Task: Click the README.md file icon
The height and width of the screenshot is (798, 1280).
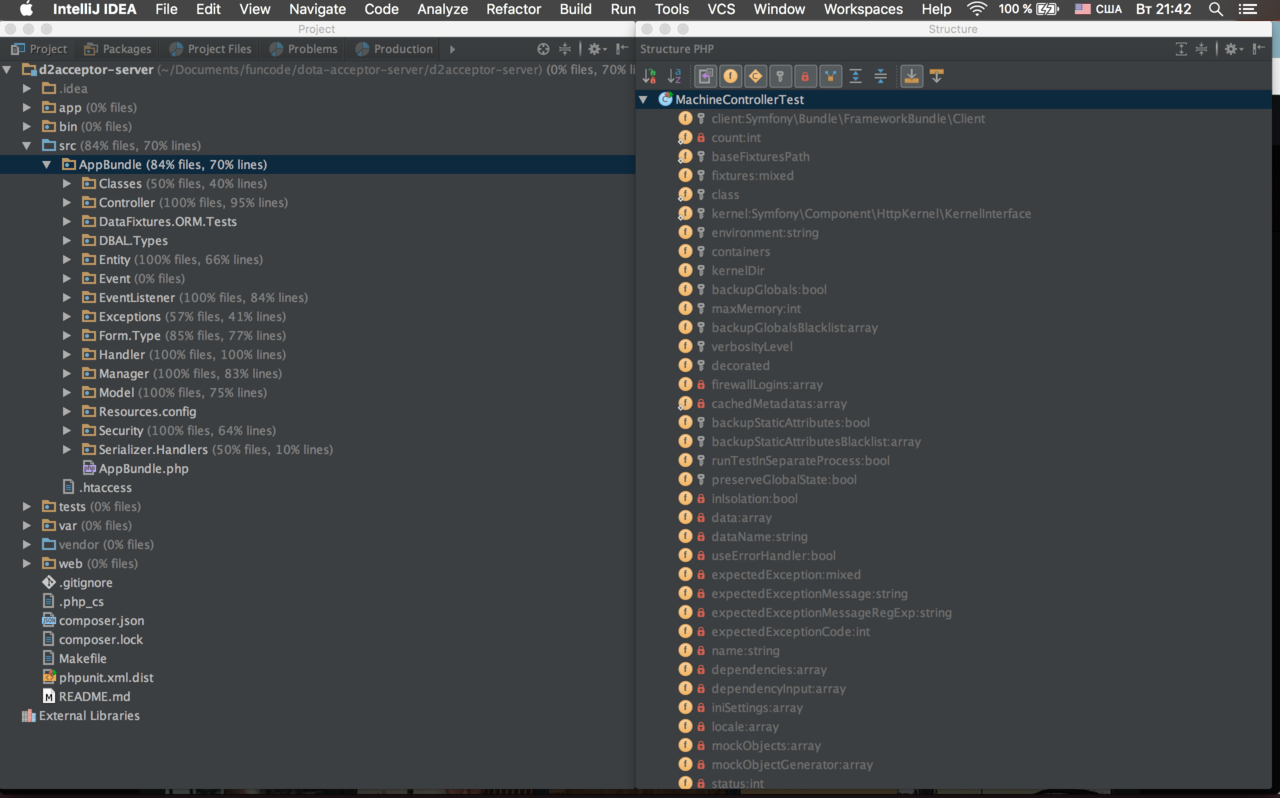Action: click(x=49, y=697)
